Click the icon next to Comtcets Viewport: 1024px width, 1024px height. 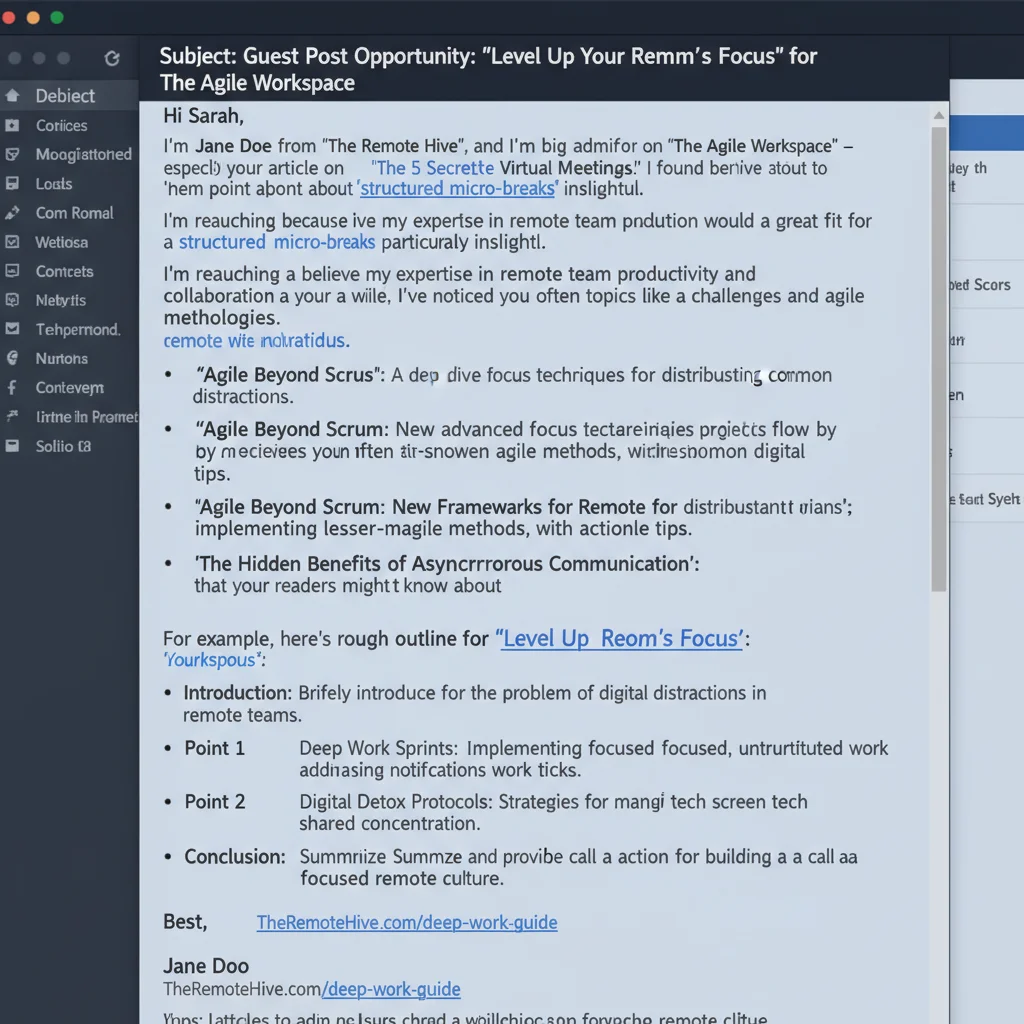12,270
